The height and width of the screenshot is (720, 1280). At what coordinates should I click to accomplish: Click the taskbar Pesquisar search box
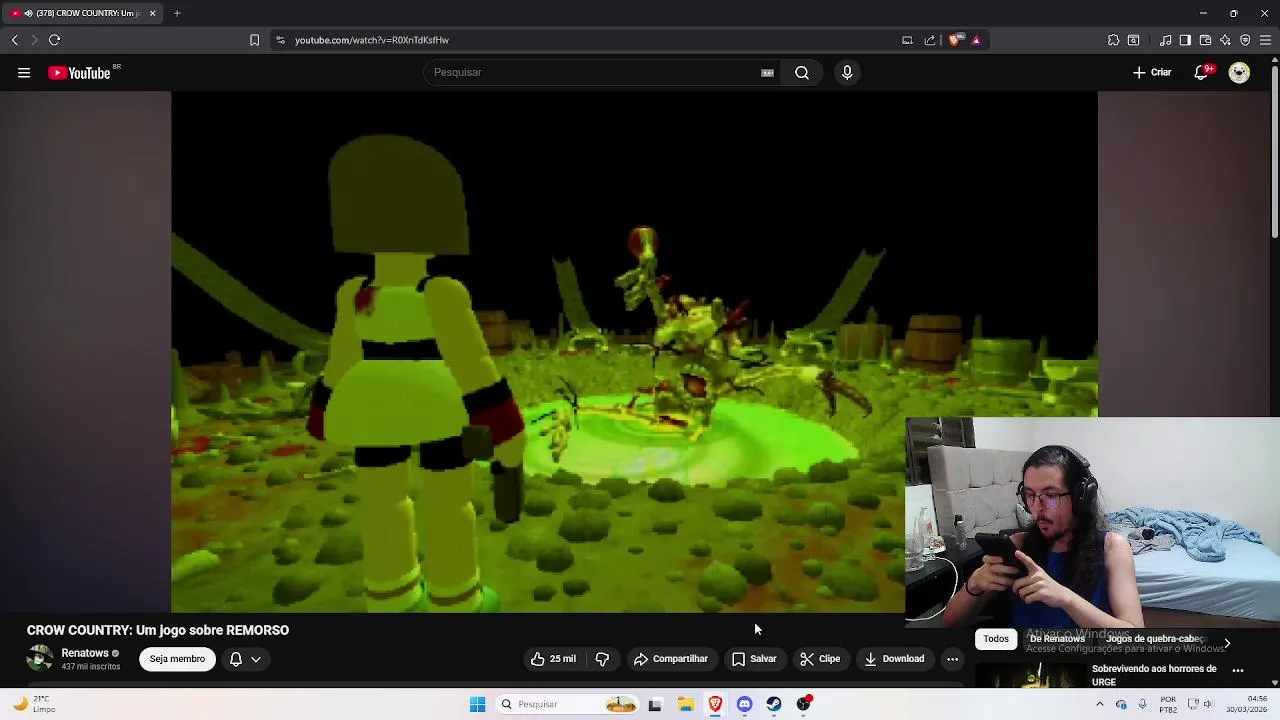pos(566,704)
